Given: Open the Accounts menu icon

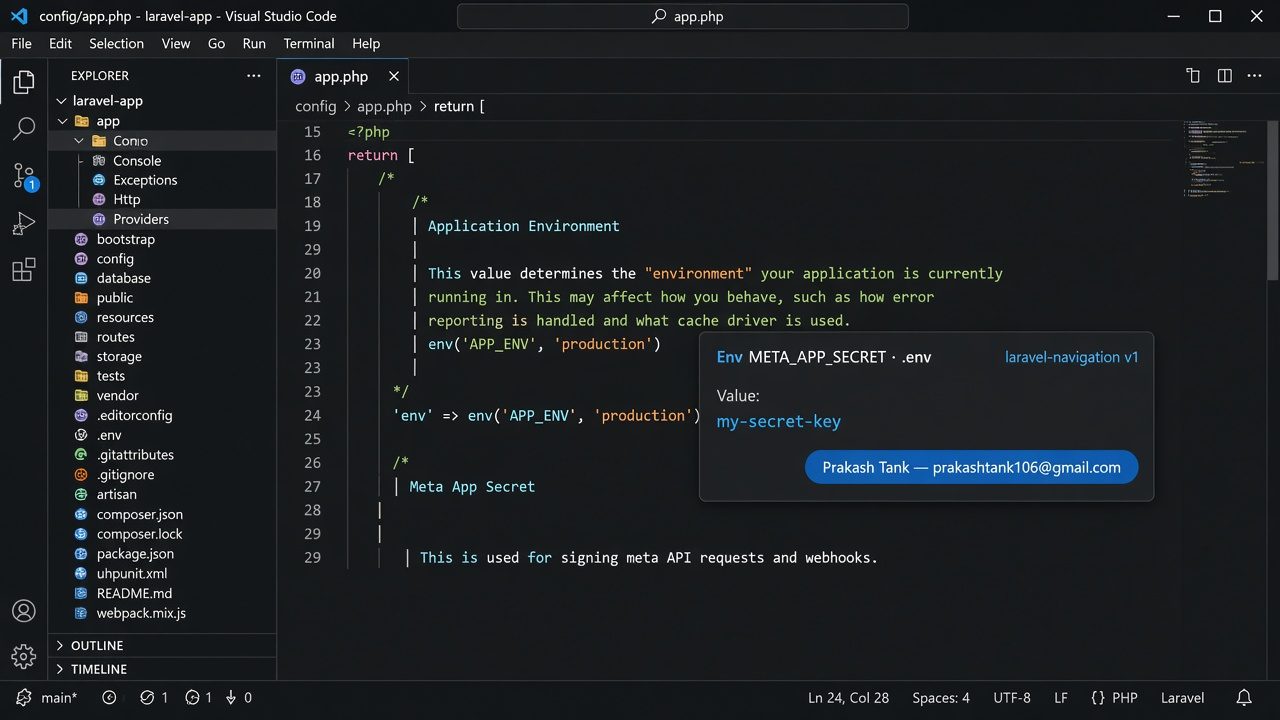Looking at the screenshot, I should [x=24, y=611].
